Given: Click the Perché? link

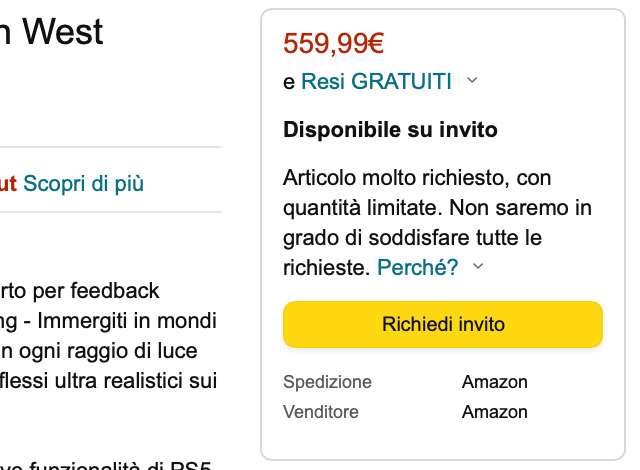Looking at the screenshot, I should click(x=418, y=267).
